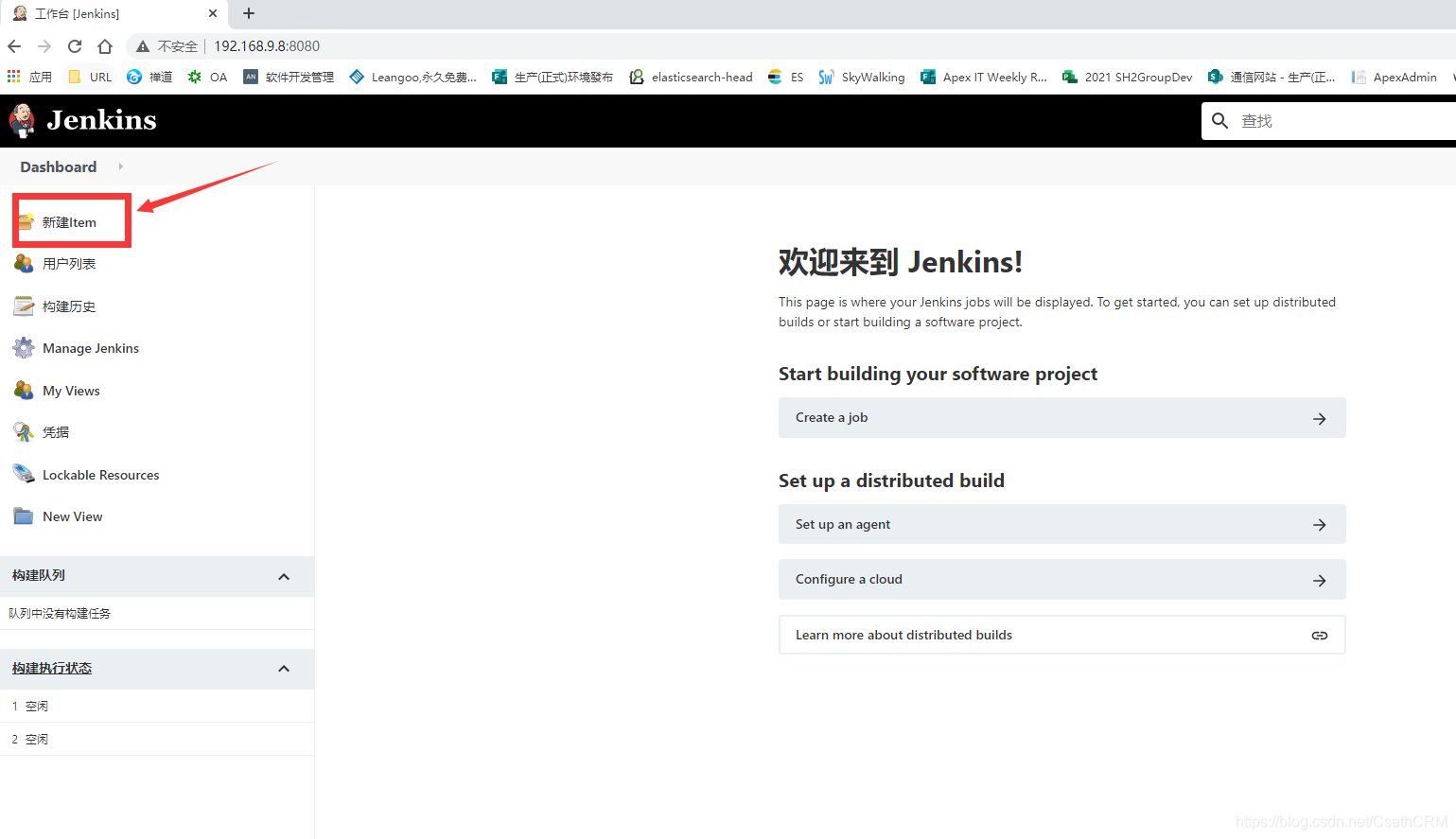Screen dimensions: 1456x839
Task: Click the link icon on Learn more row
Action: 1320,636
